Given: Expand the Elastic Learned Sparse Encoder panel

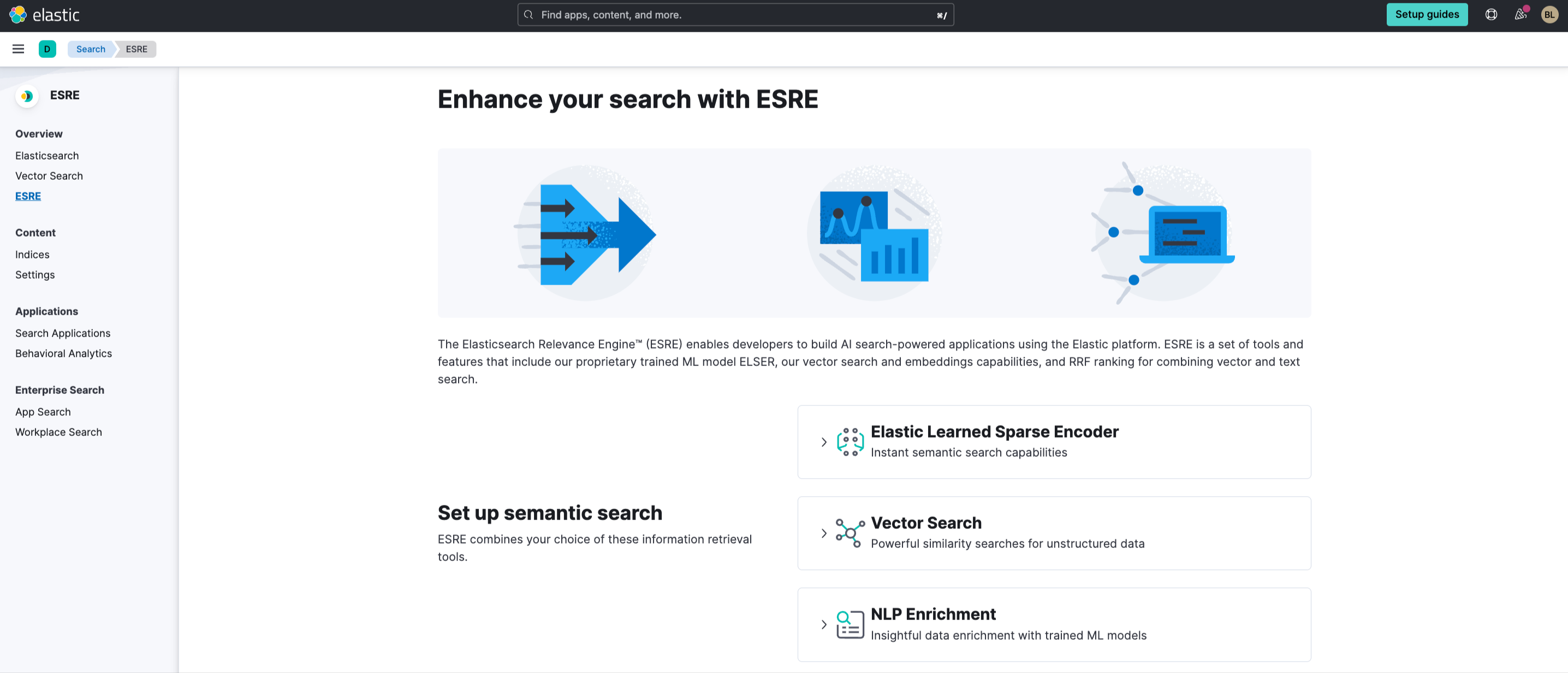Looking at the screenshot, I should [x=823, y=441].
